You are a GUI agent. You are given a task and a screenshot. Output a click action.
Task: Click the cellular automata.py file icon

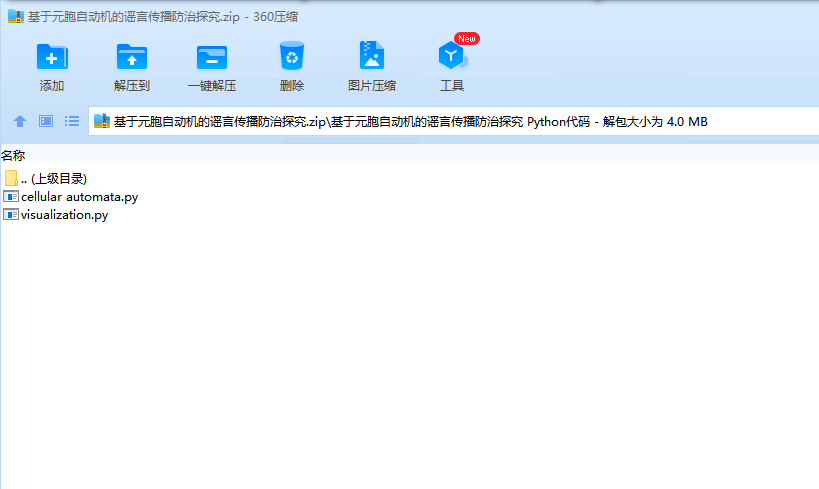point(11,196)
